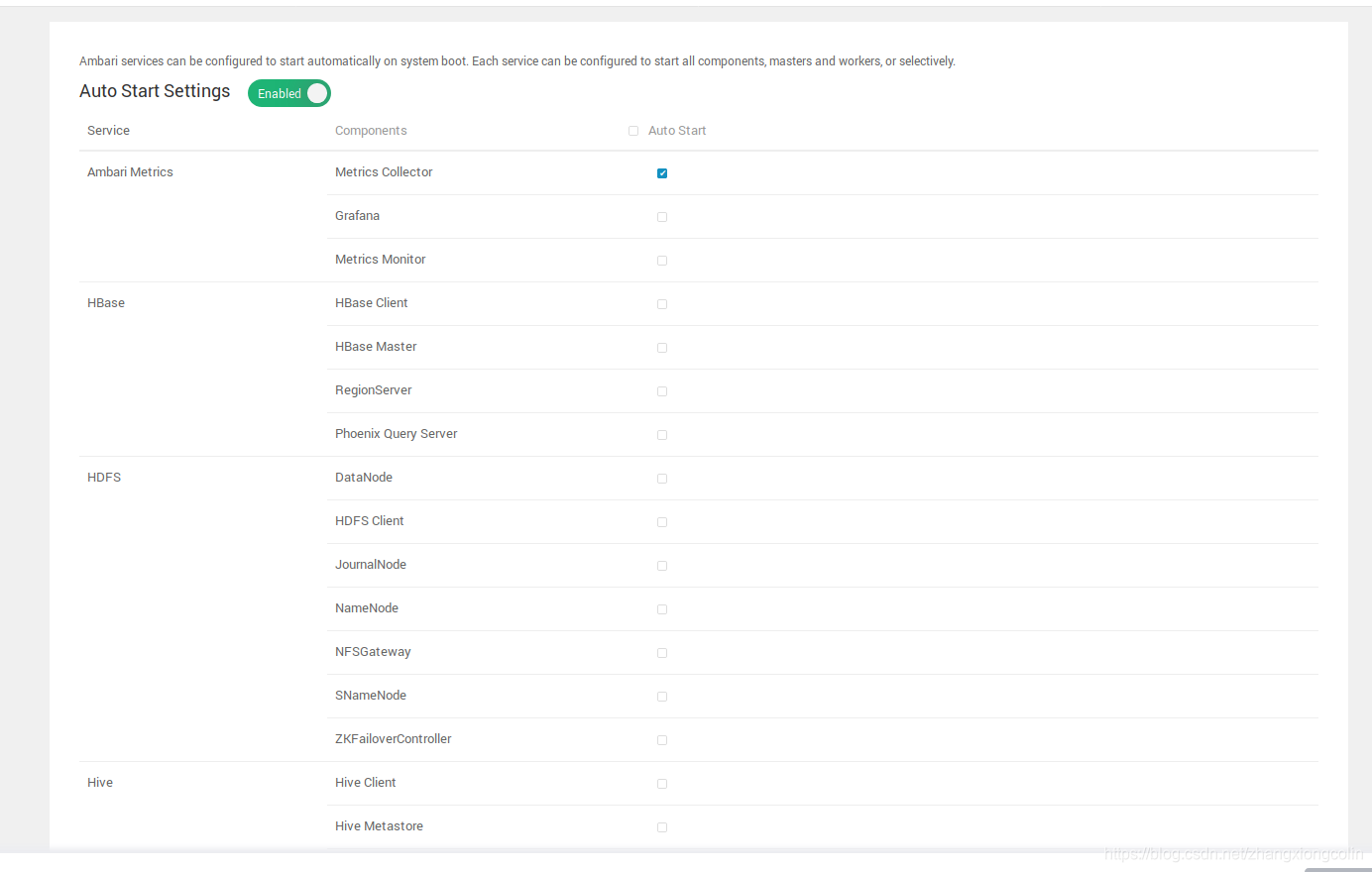Select the DataNode component text

click(x=364, y=478)
